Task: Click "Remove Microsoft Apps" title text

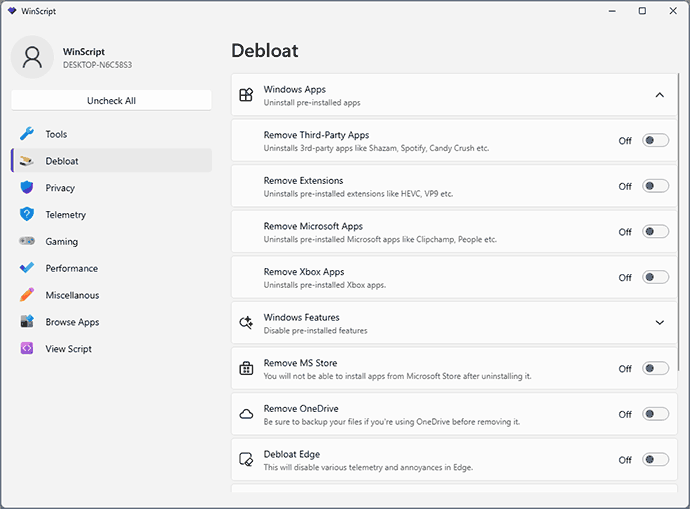Action: (x=313, y=226)
